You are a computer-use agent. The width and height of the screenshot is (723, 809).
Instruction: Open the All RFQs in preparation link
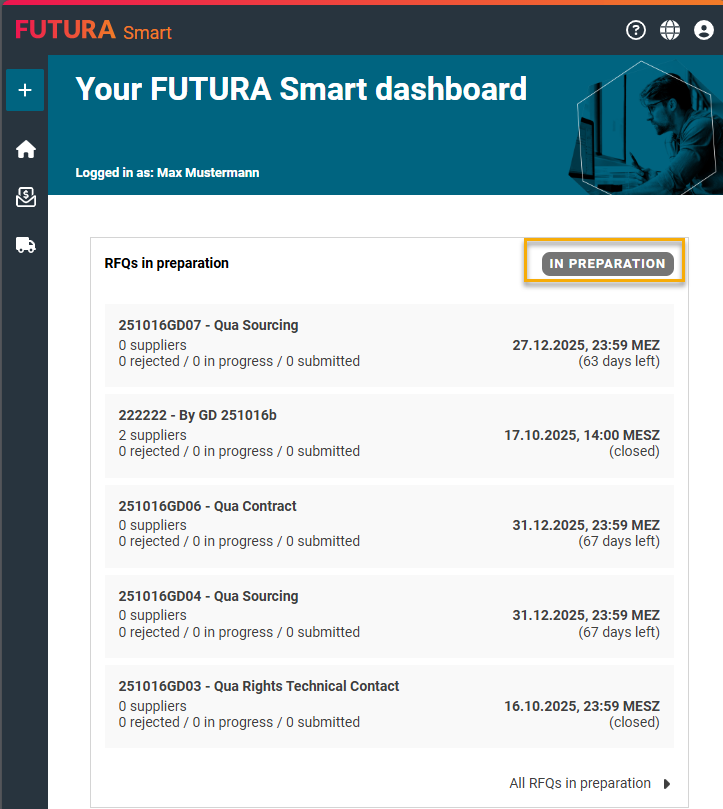[580, 783]
